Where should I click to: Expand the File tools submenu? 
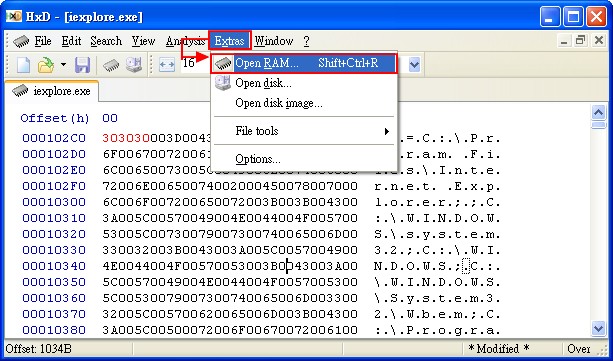click(304, 131)
